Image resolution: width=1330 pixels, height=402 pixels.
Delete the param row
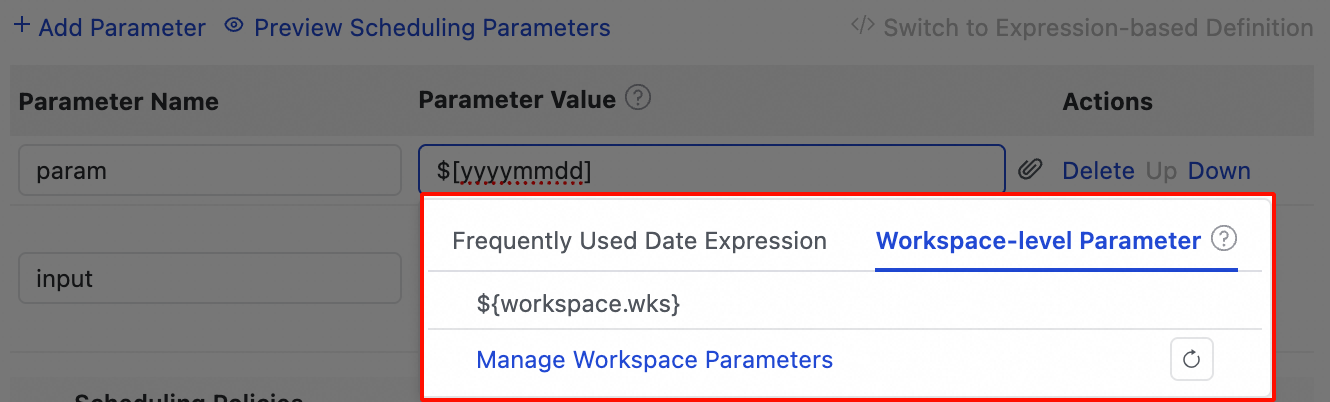coord(1098,171)
